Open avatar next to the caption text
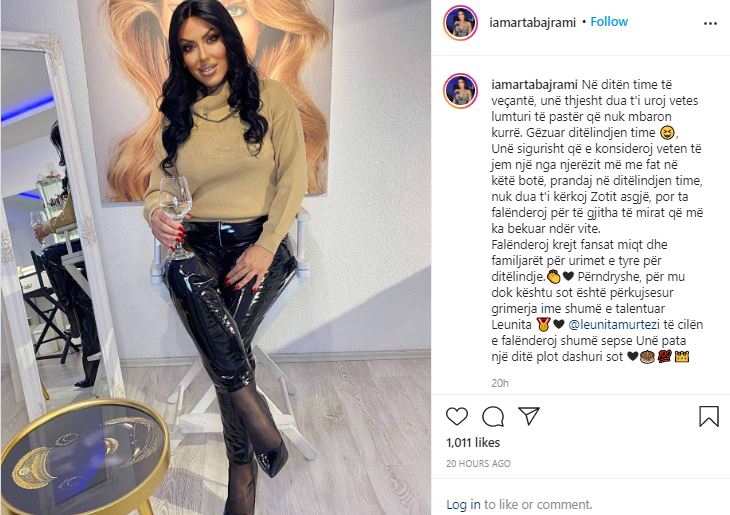This screenshot has width=730, height=515. click(x=460, y=91)
